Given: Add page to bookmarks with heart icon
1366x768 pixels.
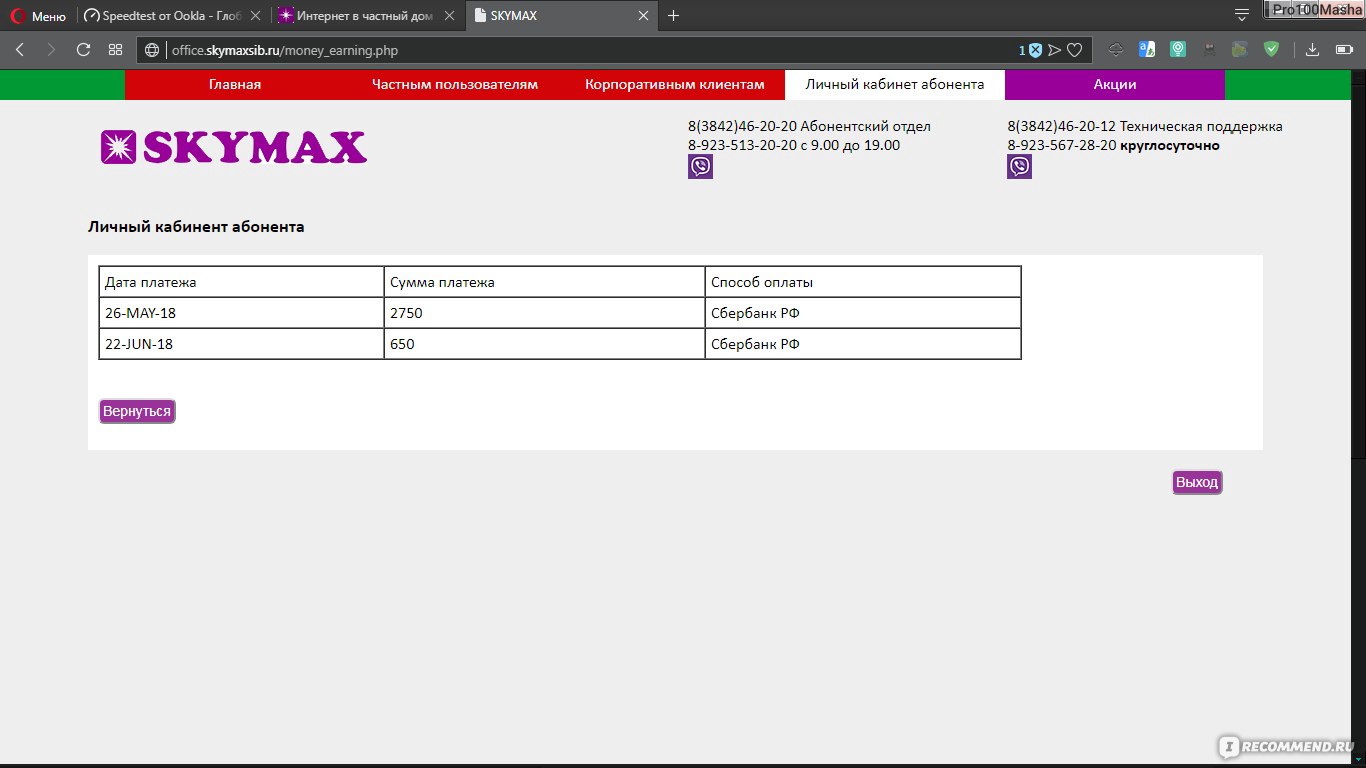Looking at the screenshot, I should [x=1075, y=50].
